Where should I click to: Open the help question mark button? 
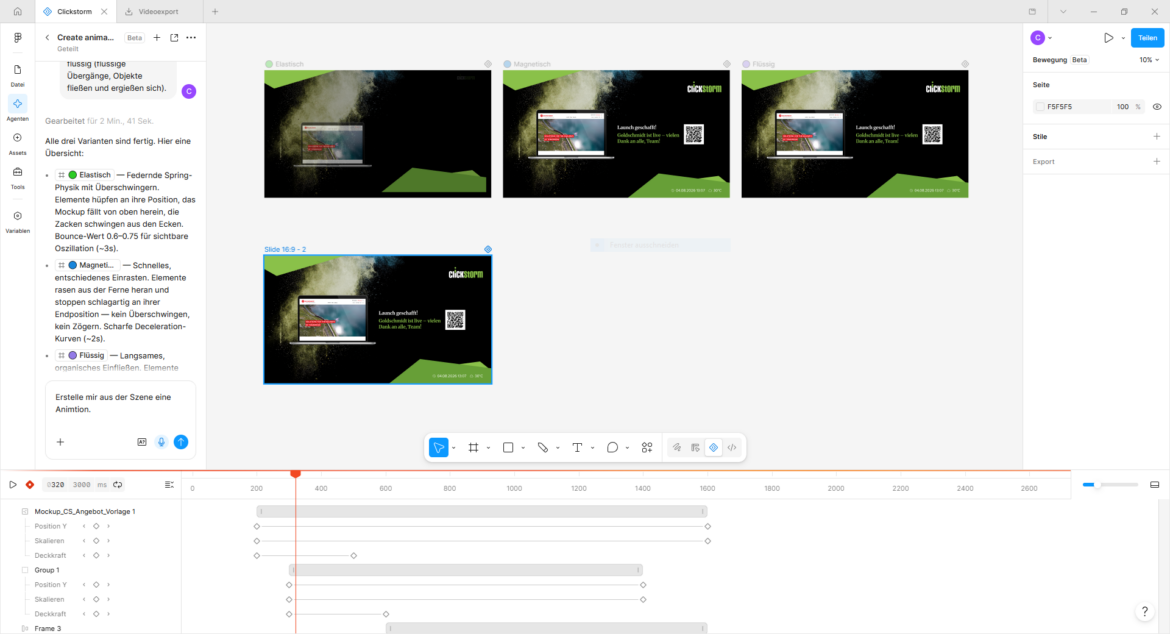click(1145, 612)
